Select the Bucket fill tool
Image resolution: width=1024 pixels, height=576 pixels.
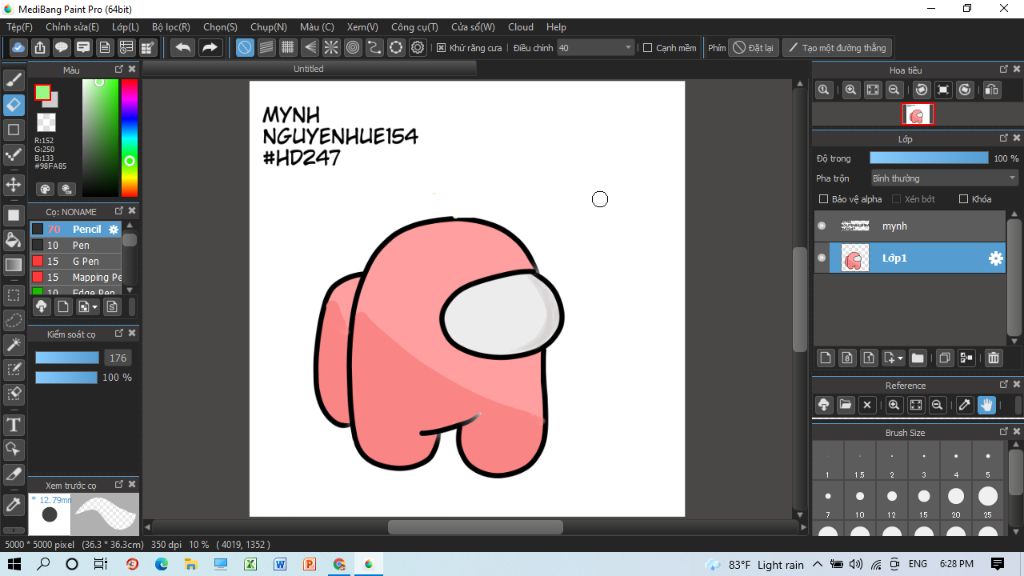point(14,240)
